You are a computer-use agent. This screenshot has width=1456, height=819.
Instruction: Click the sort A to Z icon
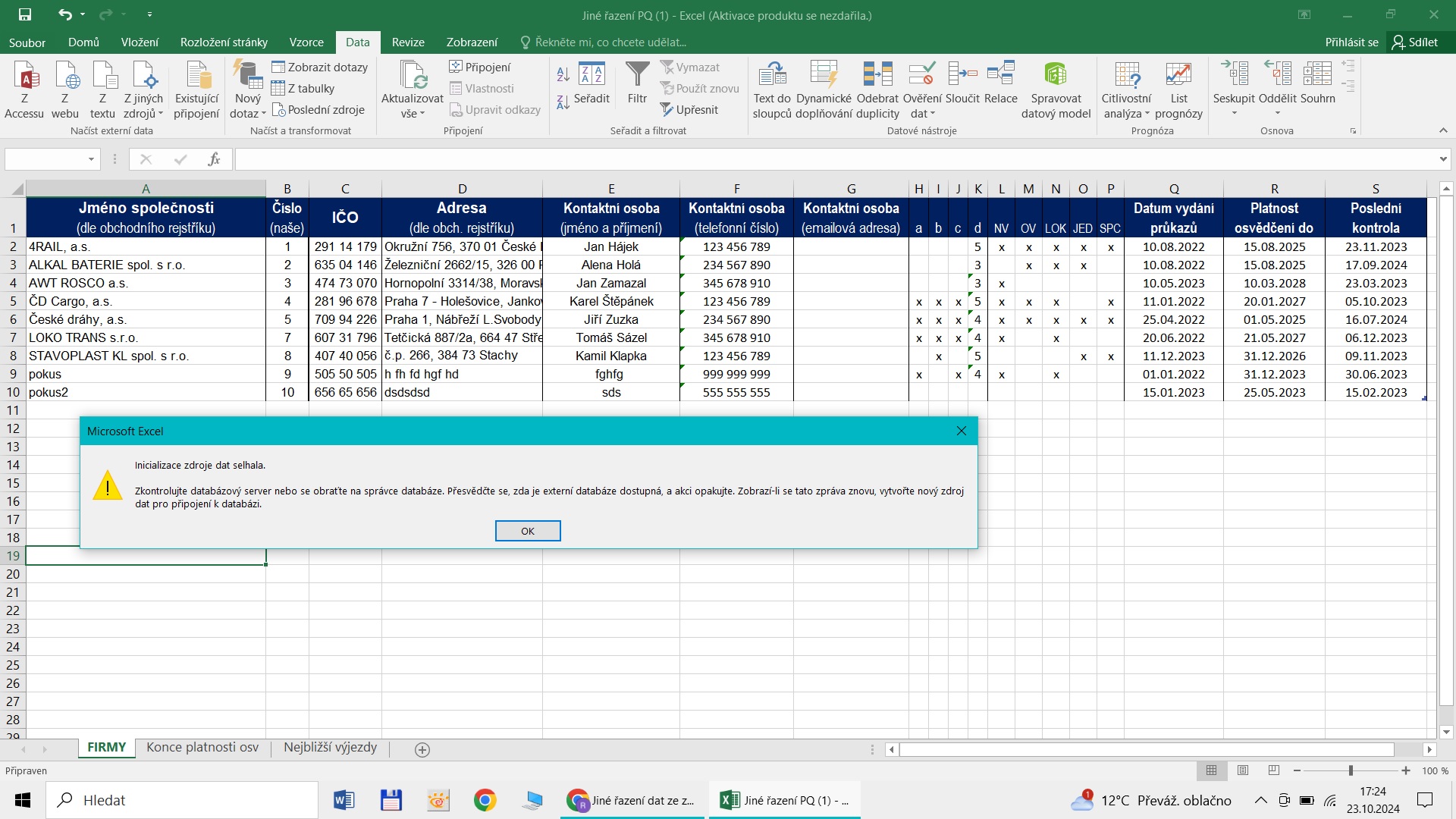[x=563, y=74]
